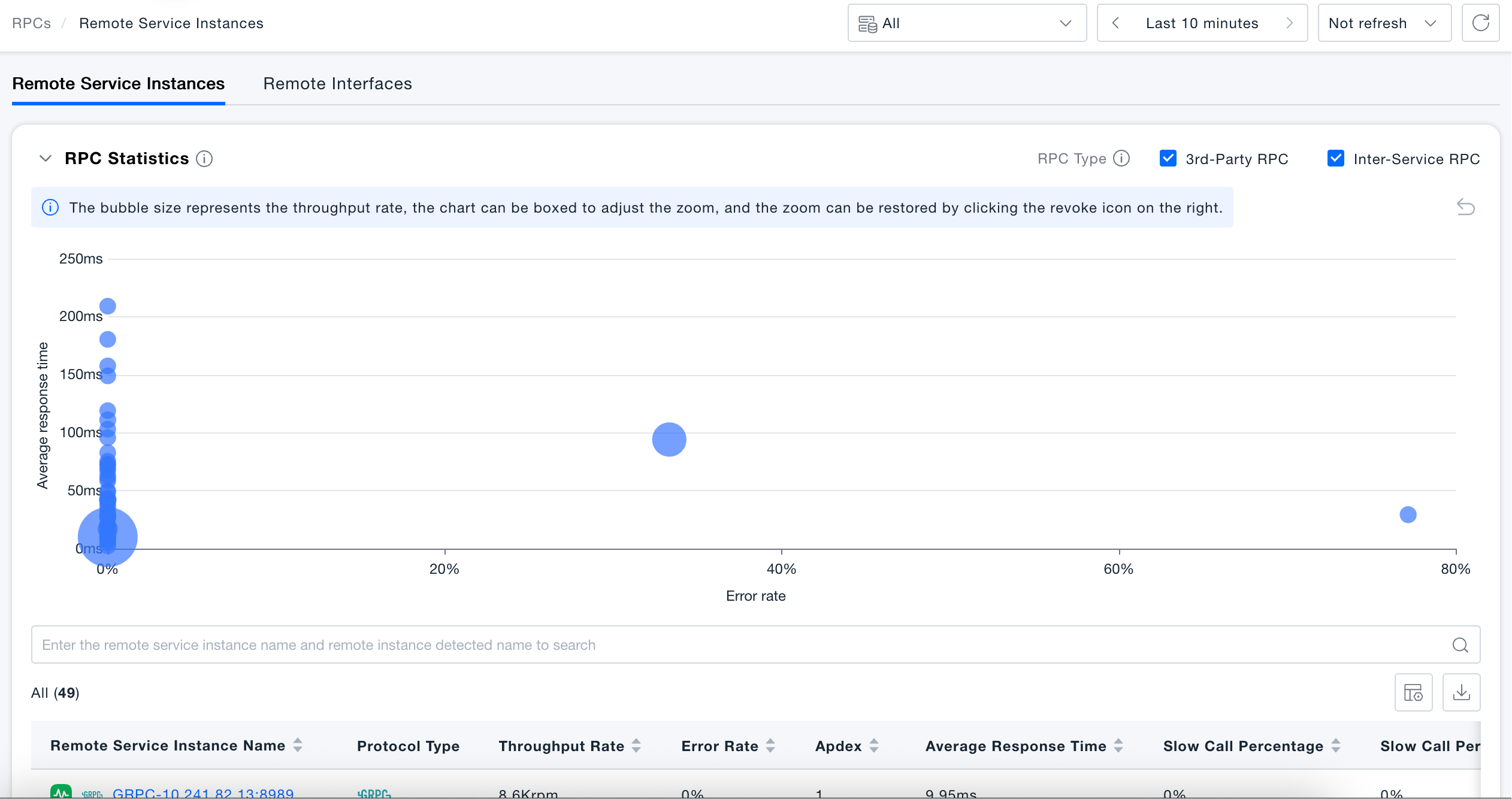1512x799 pixels.
Task: Click the RPC Type label
Action: [x=1072, y=159]
